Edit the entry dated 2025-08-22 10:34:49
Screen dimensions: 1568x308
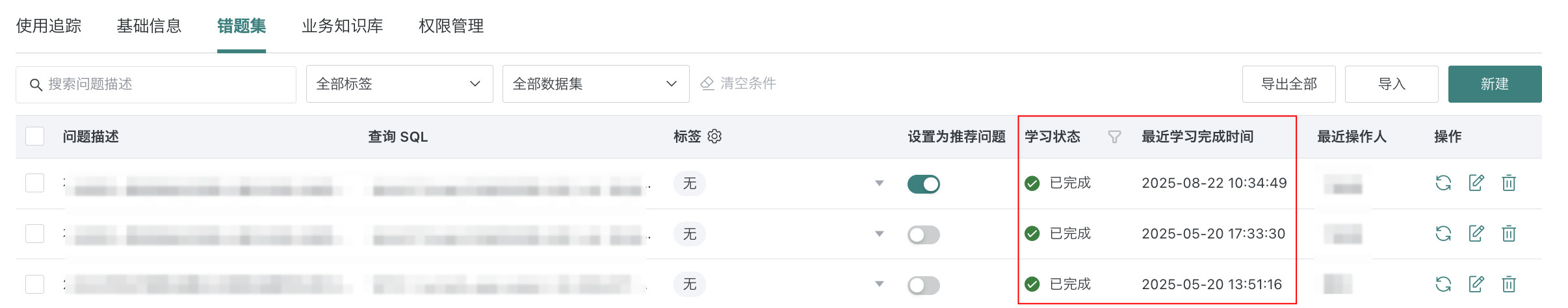pos(1476,183)
